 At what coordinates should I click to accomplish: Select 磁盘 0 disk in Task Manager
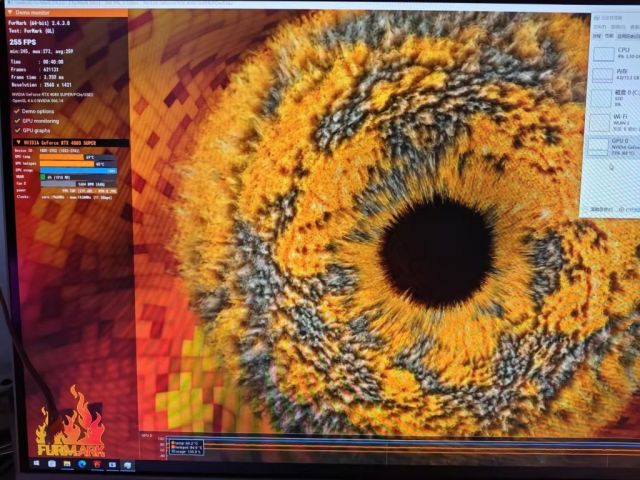pyautogui.click(x=616, y=98)
